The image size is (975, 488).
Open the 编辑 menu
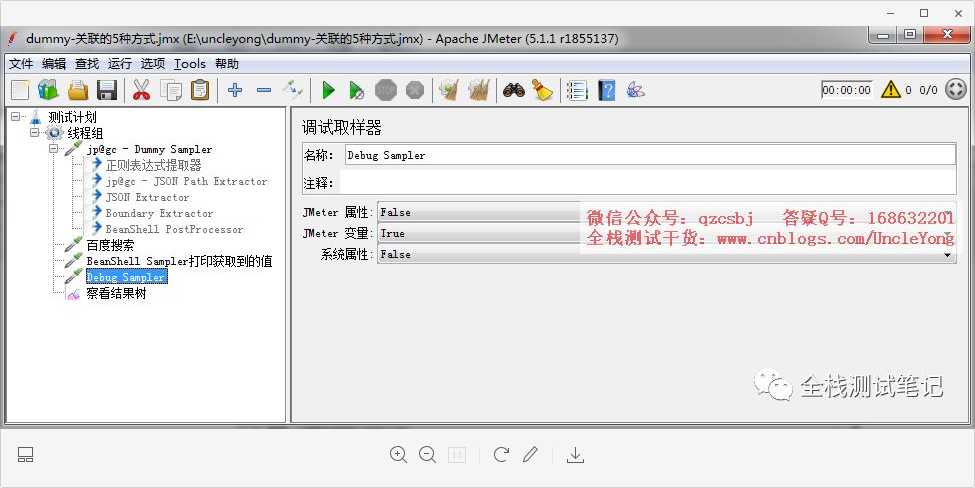(x=54, y=63)
